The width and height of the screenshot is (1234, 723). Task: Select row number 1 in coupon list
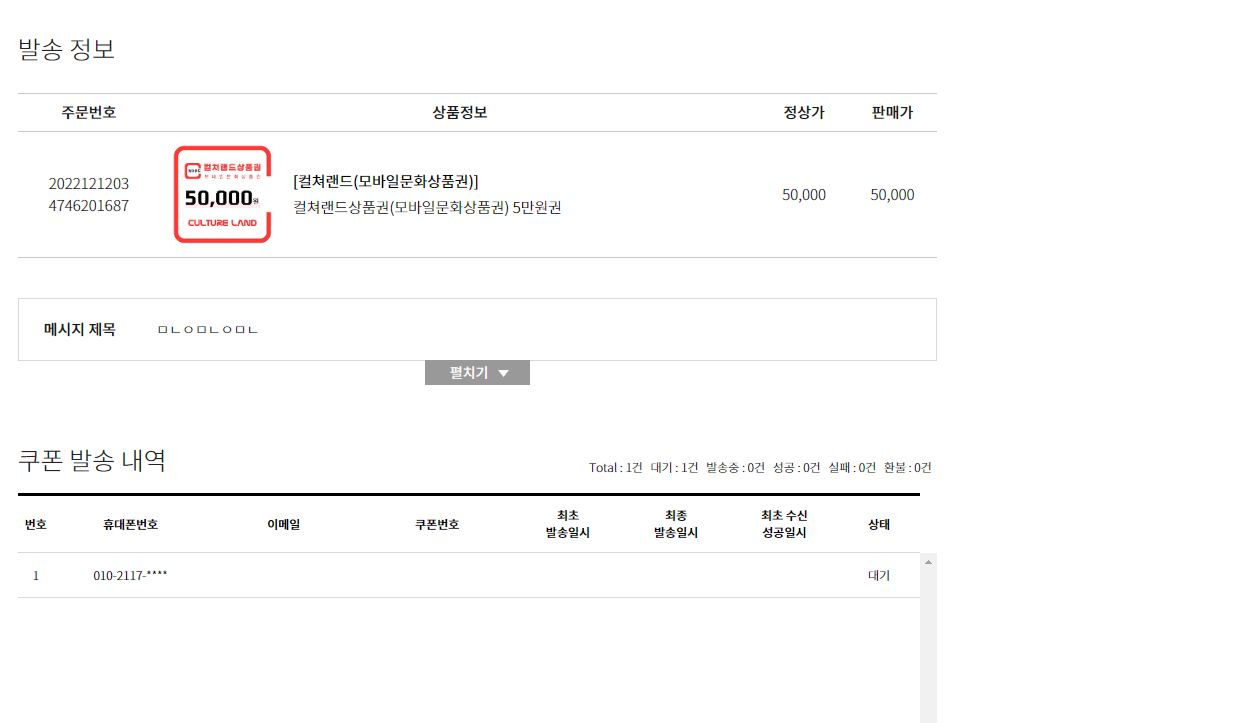(x=36, y=576)
